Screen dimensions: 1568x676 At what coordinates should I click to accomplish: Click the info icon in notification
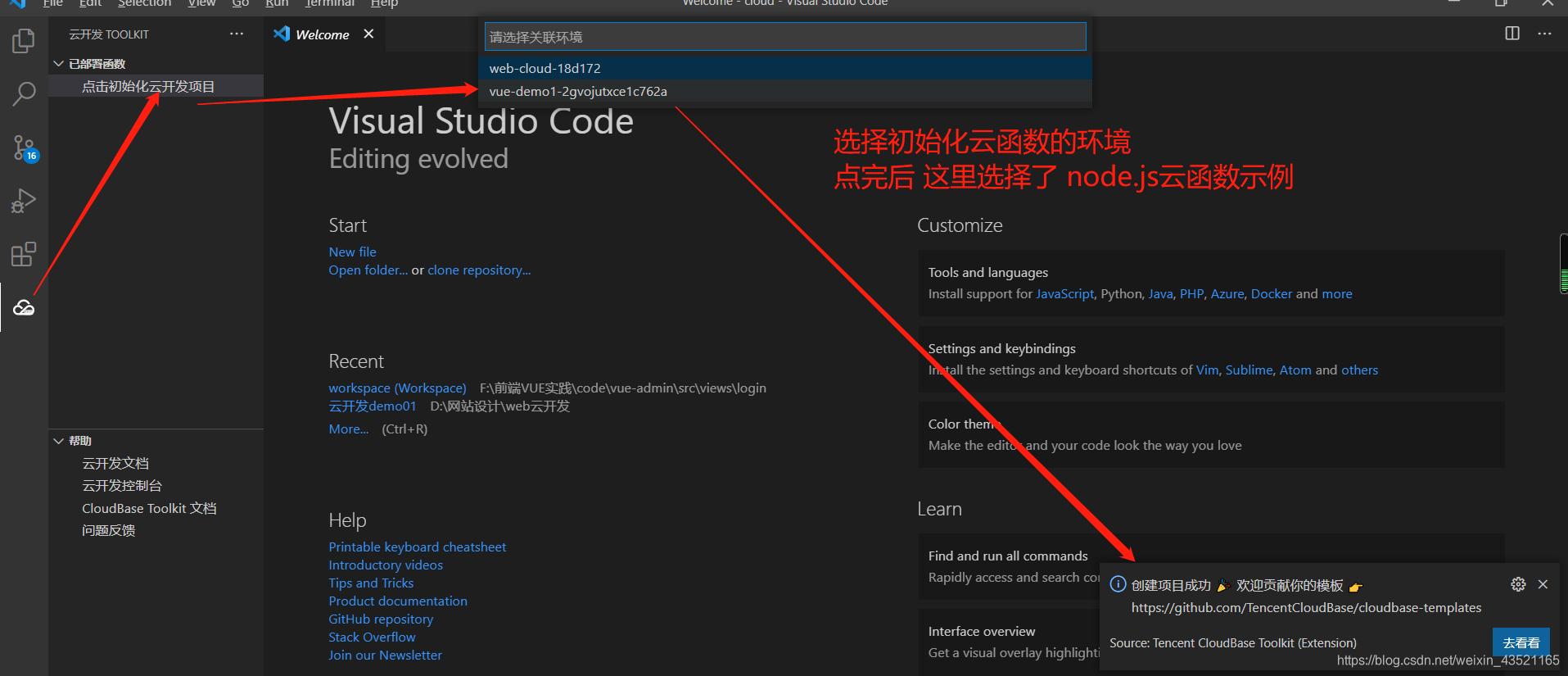[1118, 584]
